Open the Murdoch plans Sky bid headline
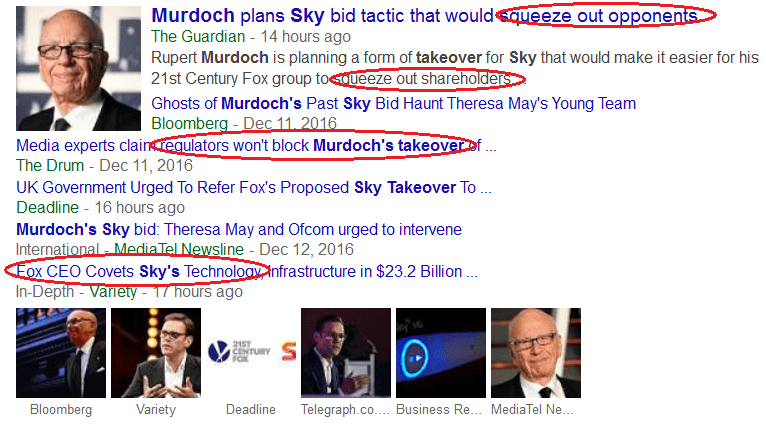Image resolution: width=766 pixels, height=426 pixels. (425, 16)
